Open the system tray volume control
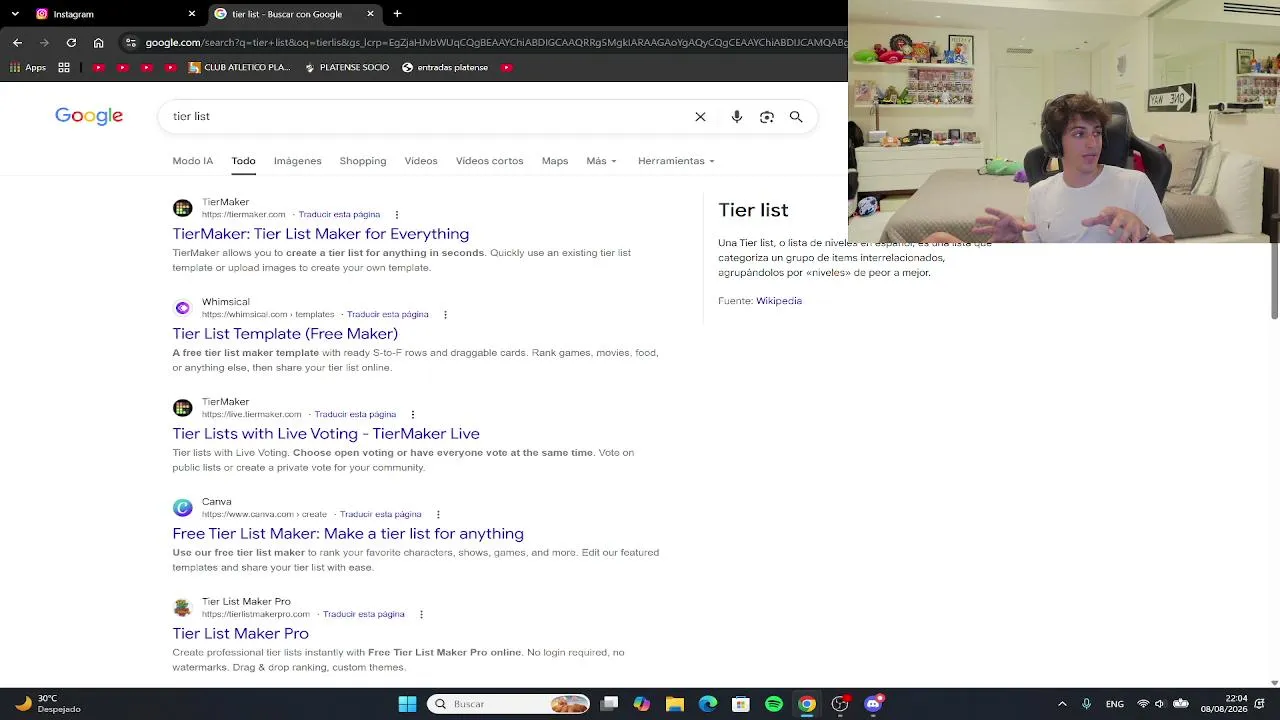This screenshot has height=720, width=1280. 1161,704
